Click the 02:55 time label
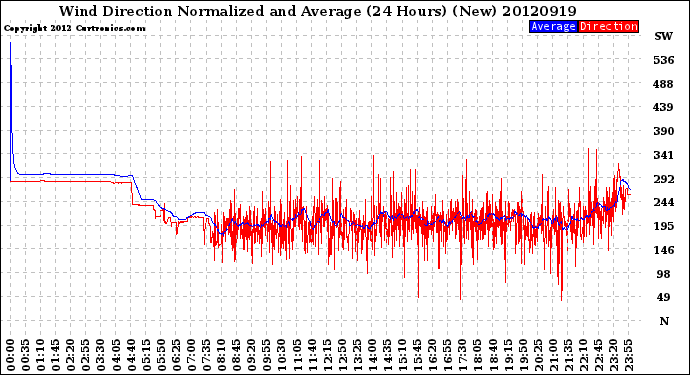Image resolution: width=690 pixels, height=375 pixels. (x=86, y=355)
